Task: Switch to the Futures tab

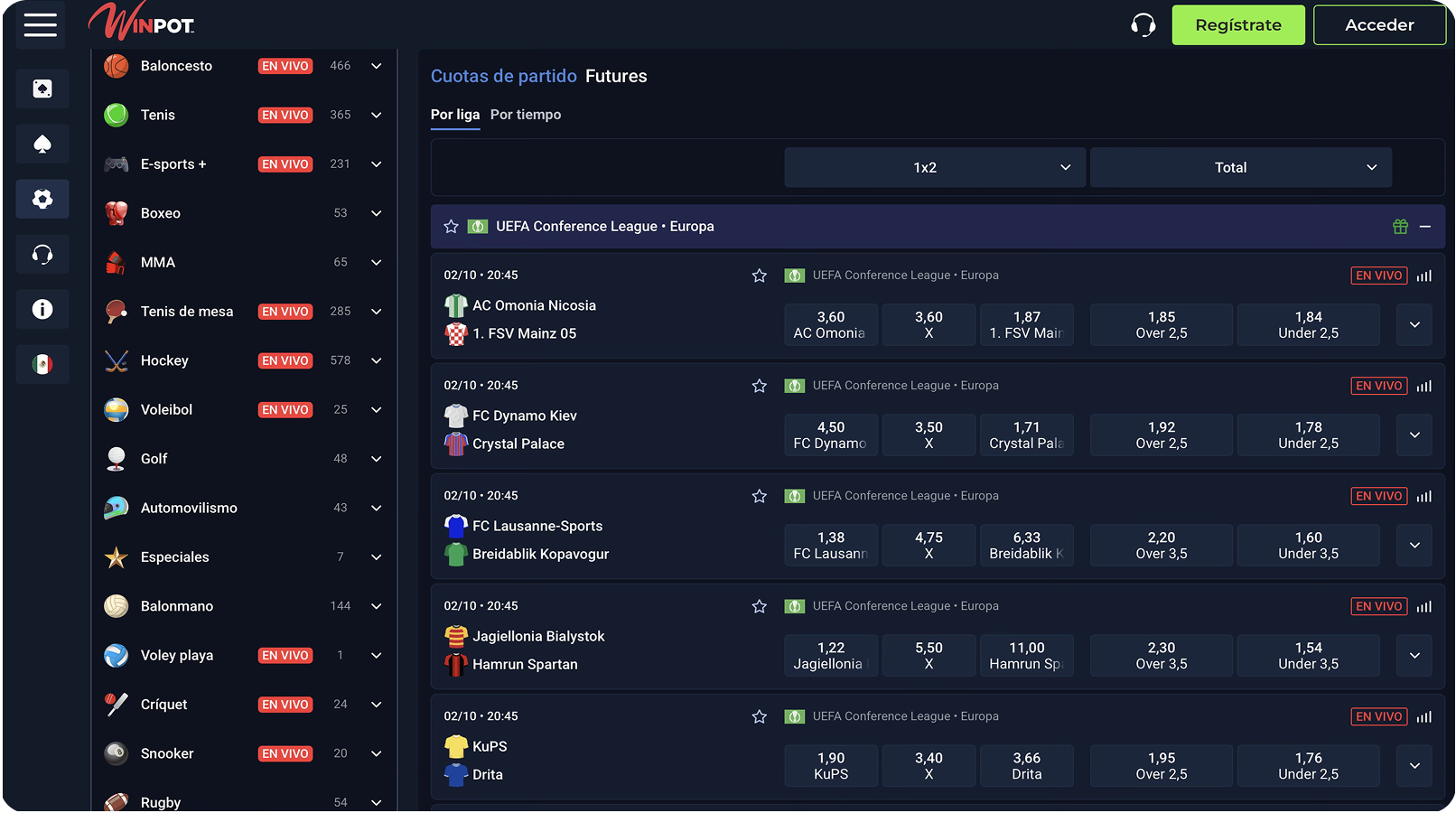Action: (616, 77)
